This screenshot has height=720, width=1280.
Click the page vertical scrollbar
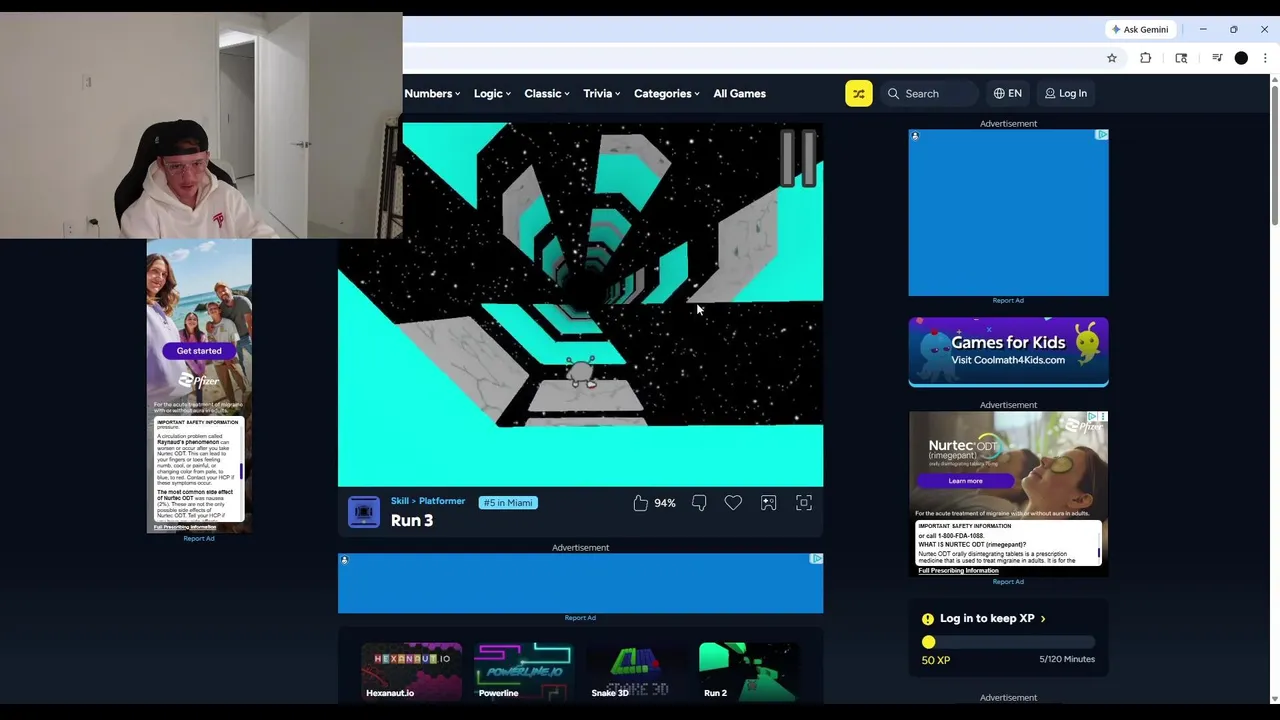point(1274,156)
